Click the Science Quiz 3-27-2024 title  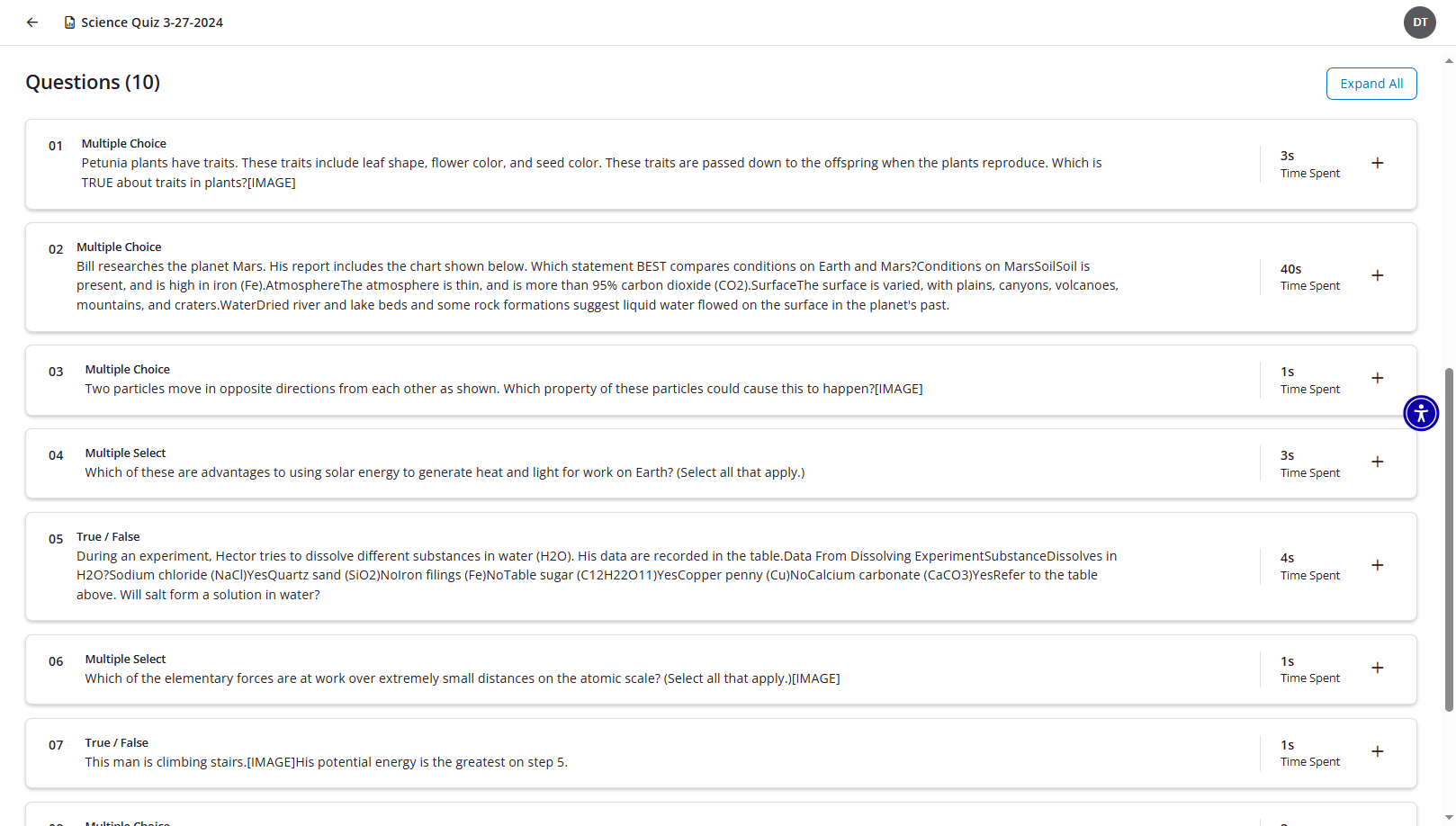(150, 22)
